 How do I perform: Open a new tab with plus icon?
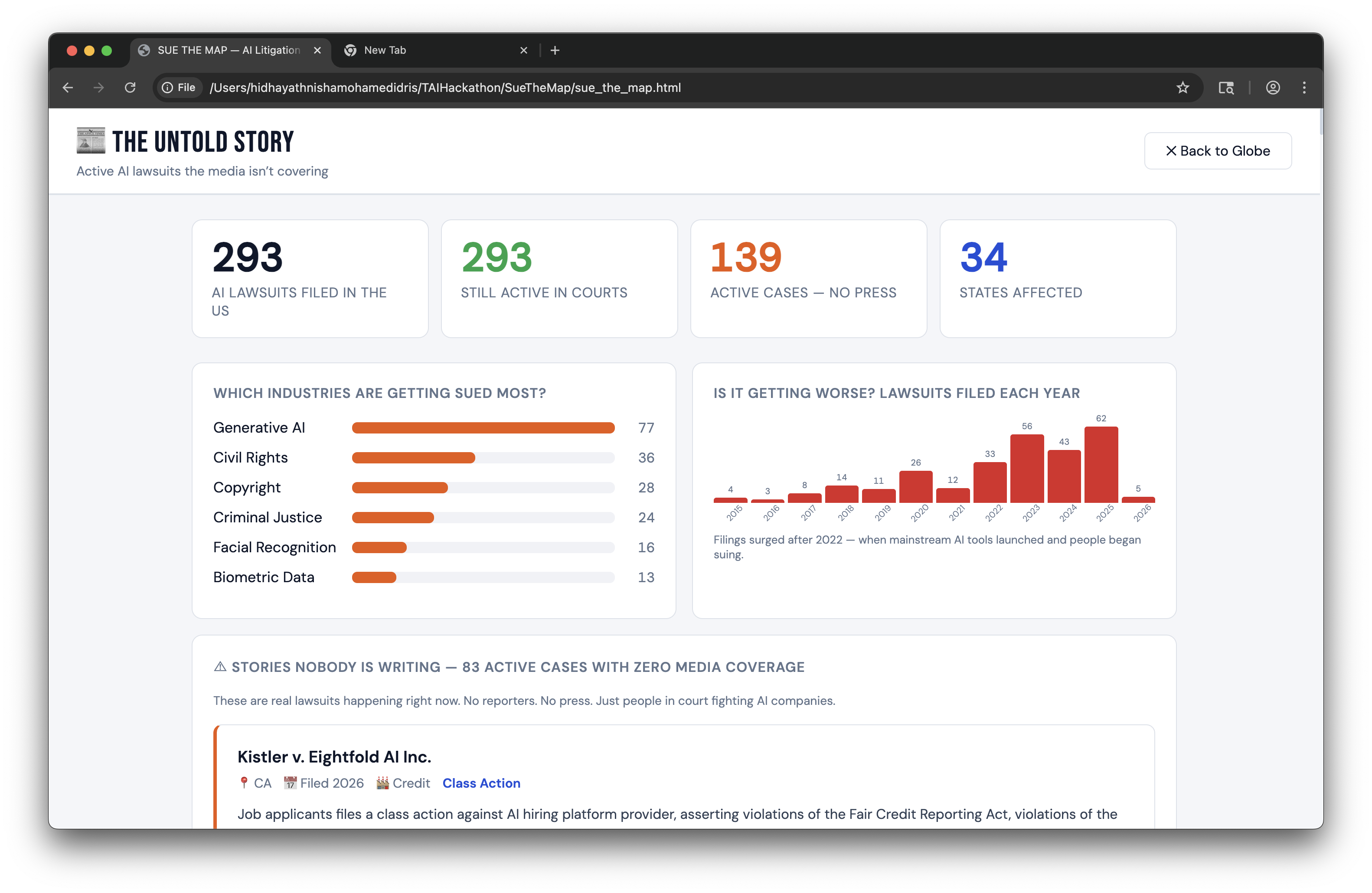[x=555, y=51]
